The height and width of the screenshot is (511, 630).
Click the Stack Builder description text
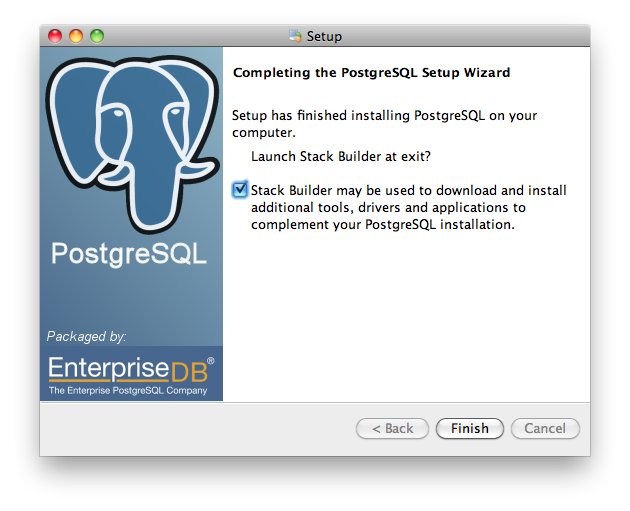[x=409, y=207]
